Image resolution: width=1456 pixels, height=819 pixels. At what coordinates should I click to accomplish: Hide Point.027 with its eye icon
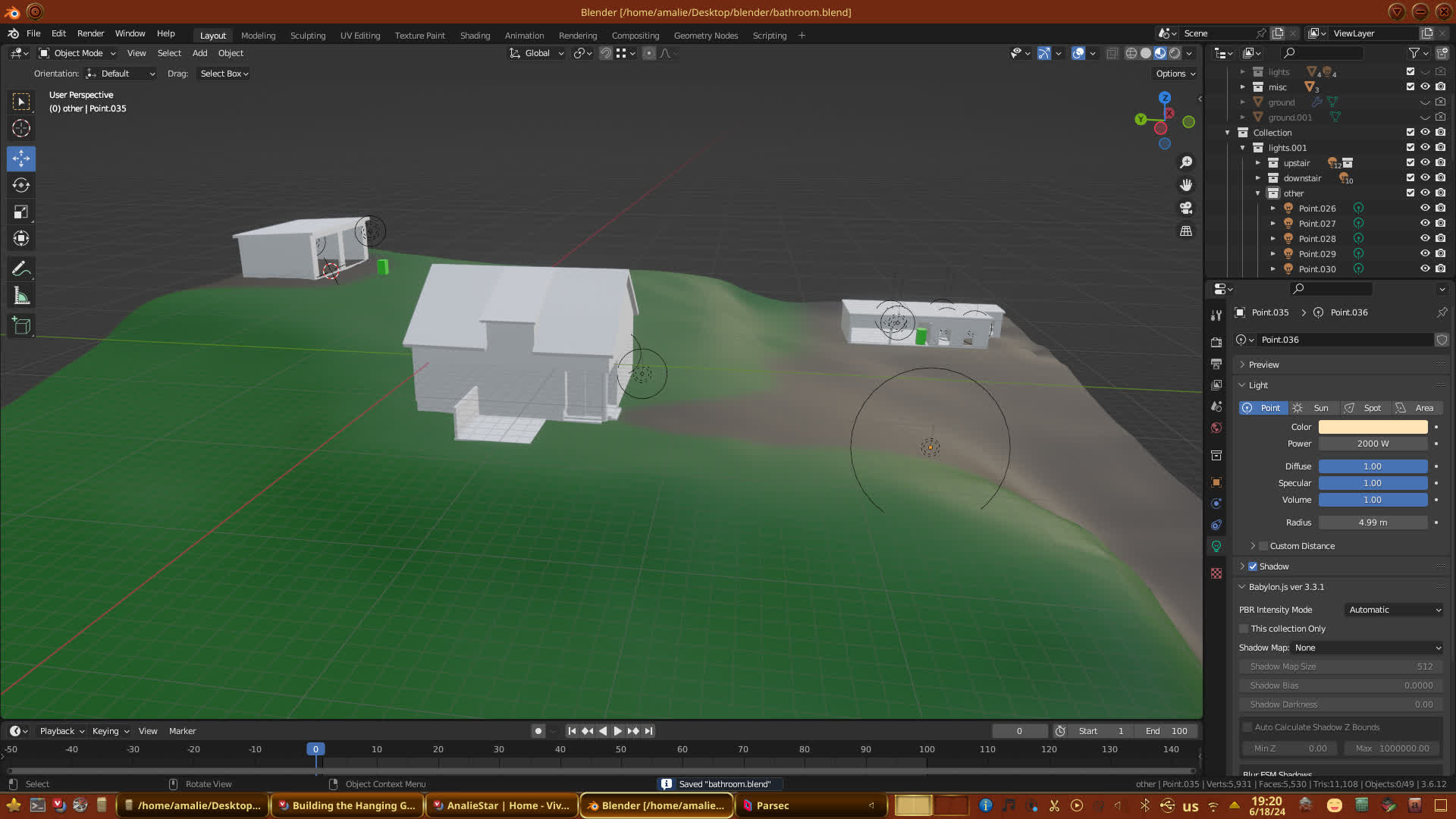pyautogui.click(x=1425, y=223)
